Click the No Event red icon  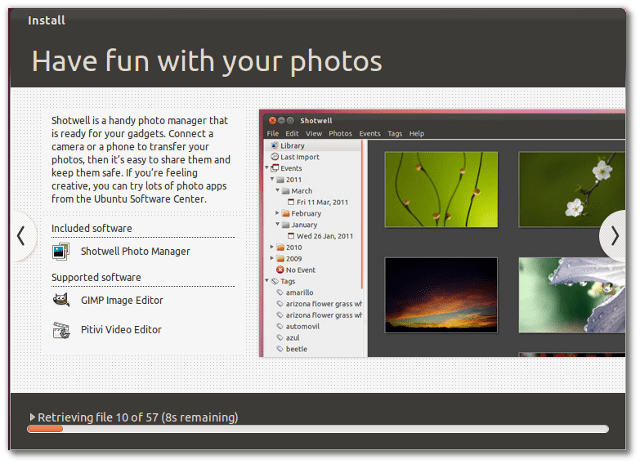(x=280, y=270)
